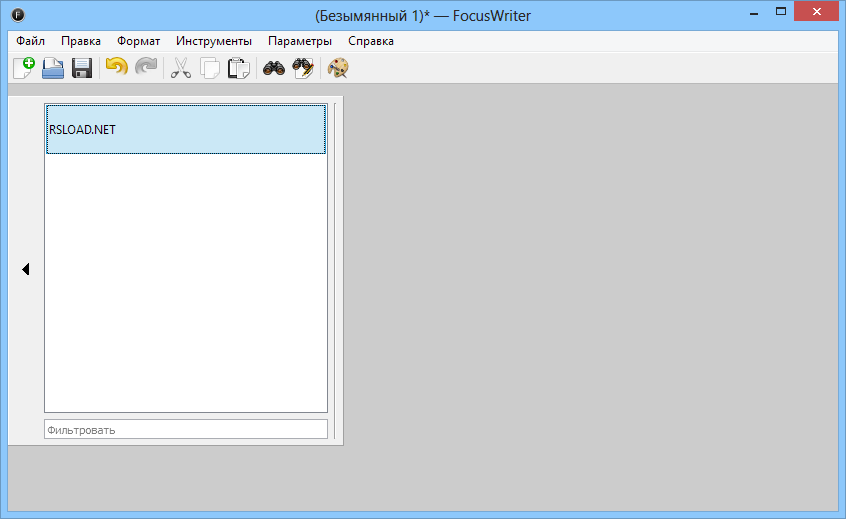Image resolution: width=846 pixels, height=519 pixels.
Task: Open the Справка menu
Action: [371, 41]
